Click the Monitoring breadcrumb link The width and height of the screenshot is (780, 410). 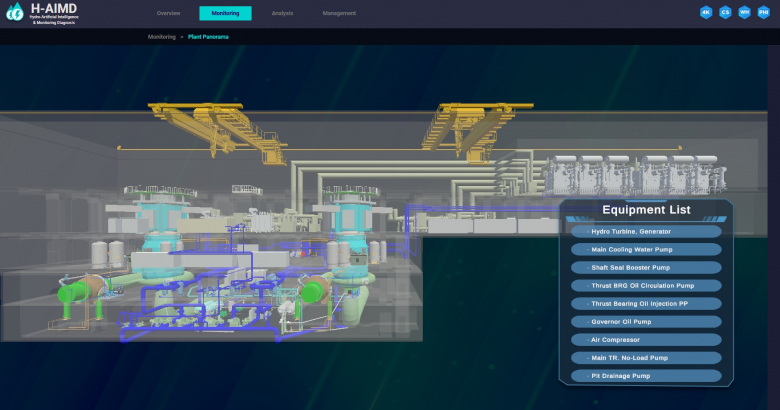pyautogui.click(x=161, y=37)
